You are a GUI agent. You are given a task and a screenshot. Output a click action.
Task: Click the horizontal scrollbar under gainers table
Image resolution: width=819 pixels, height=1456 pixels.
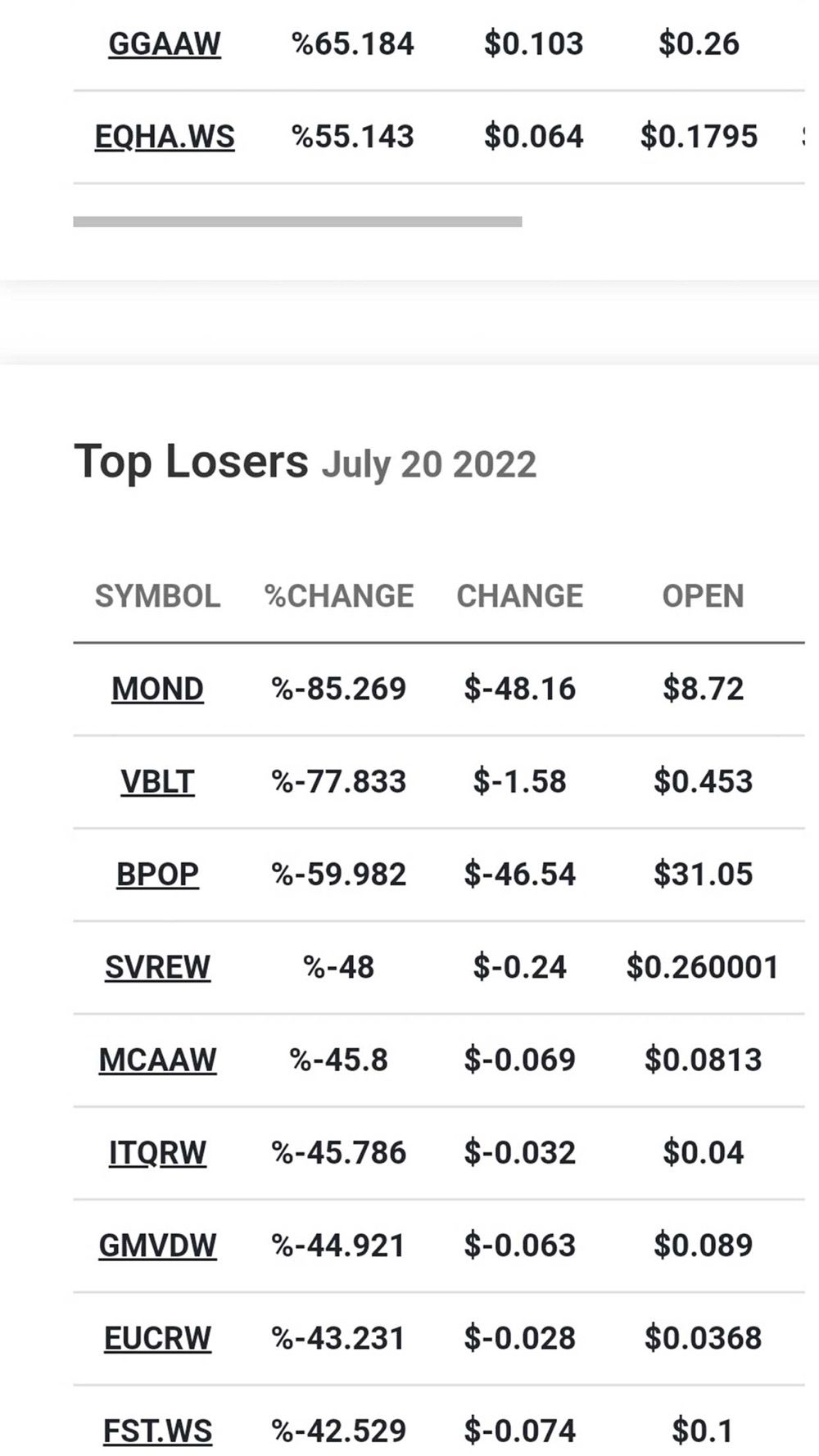(297, 221)
